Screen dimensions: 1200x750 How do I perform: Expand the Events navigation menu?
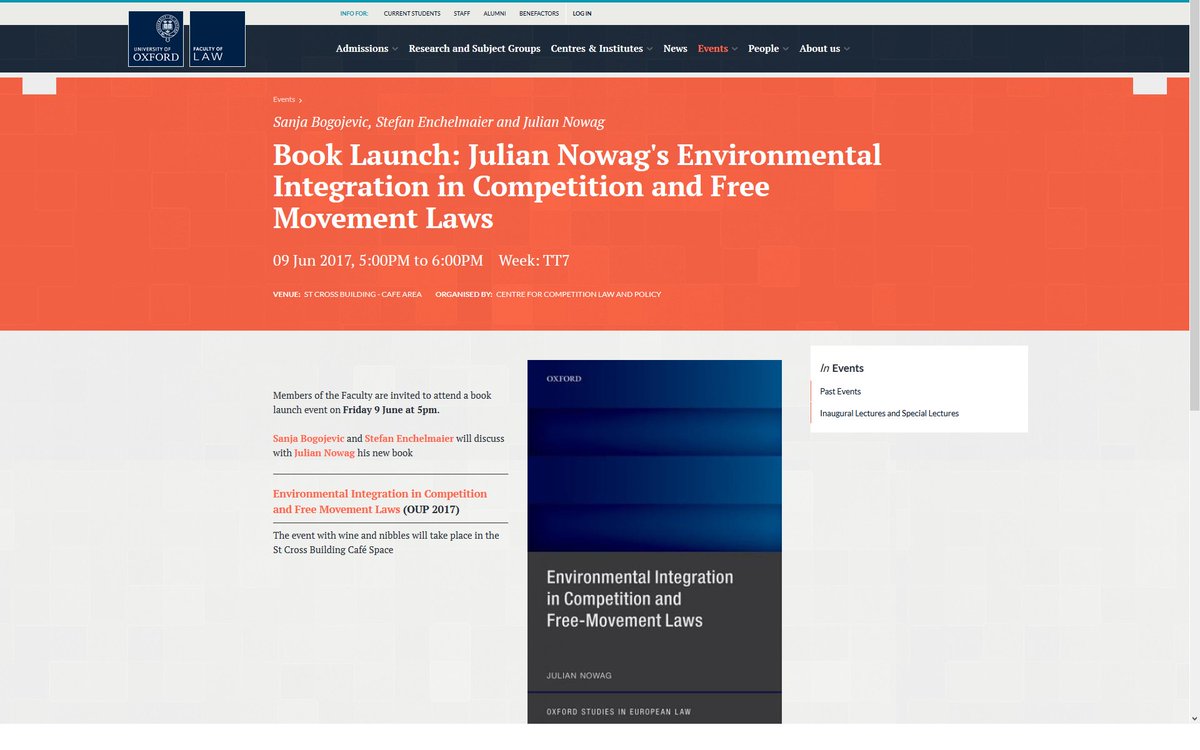(x=717, y=48)
